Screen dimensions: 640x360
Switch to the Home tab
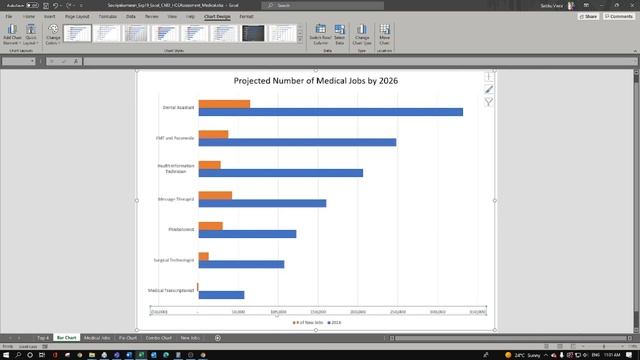pyautogui.click(x=29, y=17)
